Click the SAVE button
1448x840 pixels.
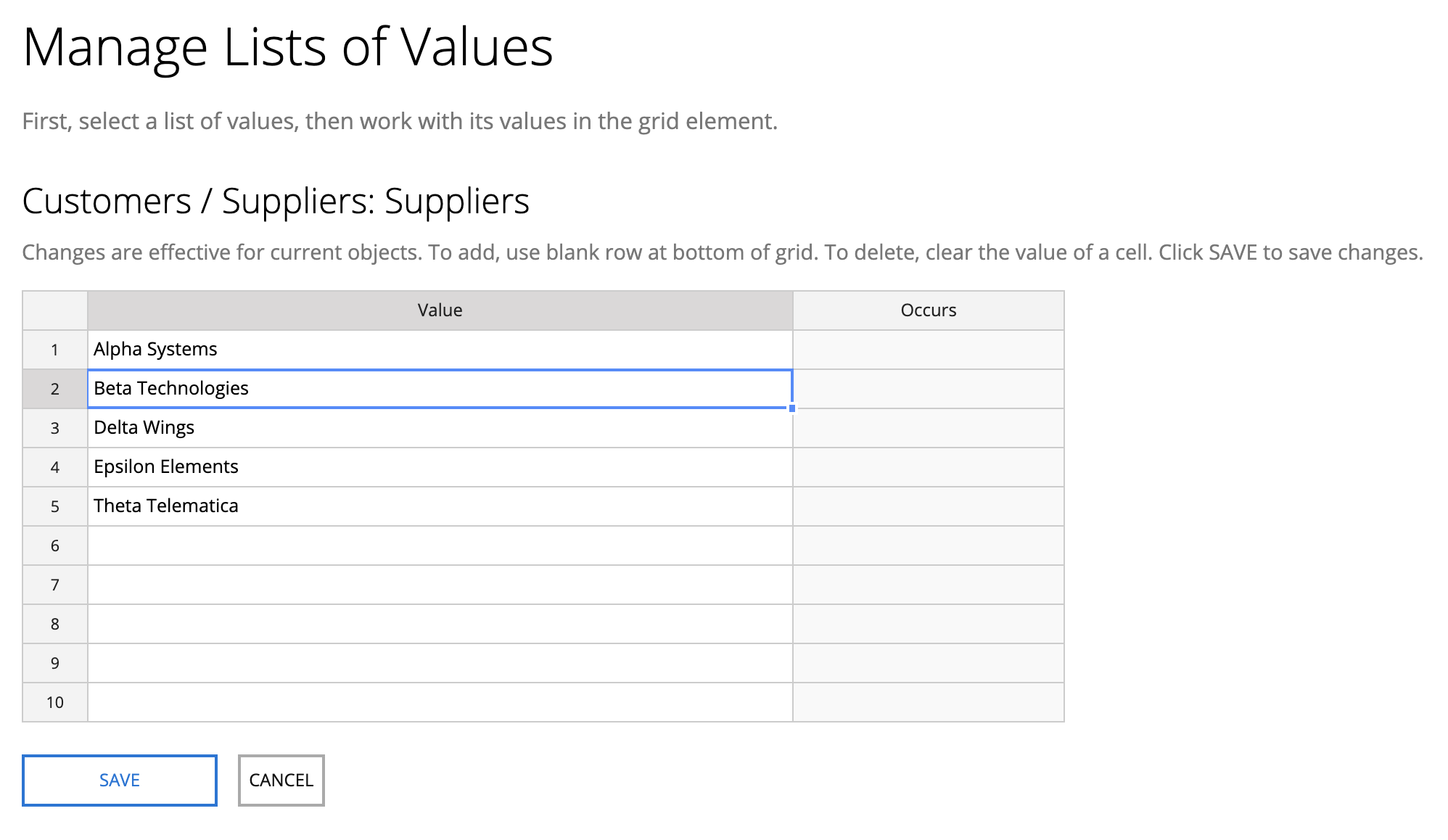[120, 780]
